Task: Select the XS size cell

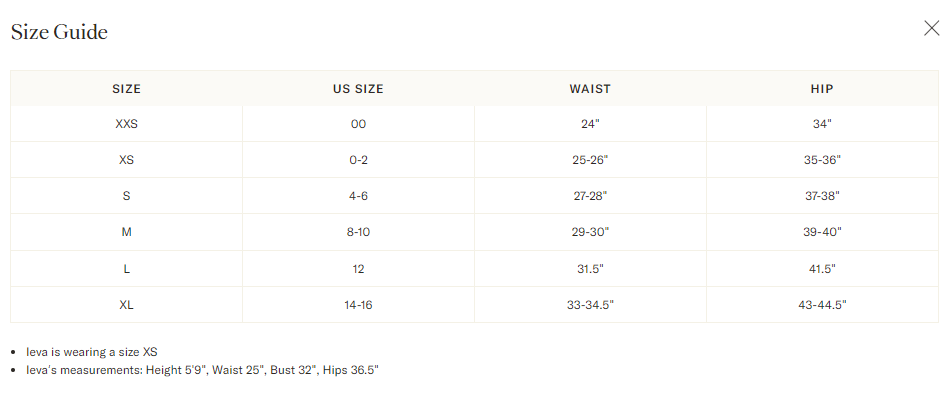Action: pyautogui.click(x=126, y=160)
